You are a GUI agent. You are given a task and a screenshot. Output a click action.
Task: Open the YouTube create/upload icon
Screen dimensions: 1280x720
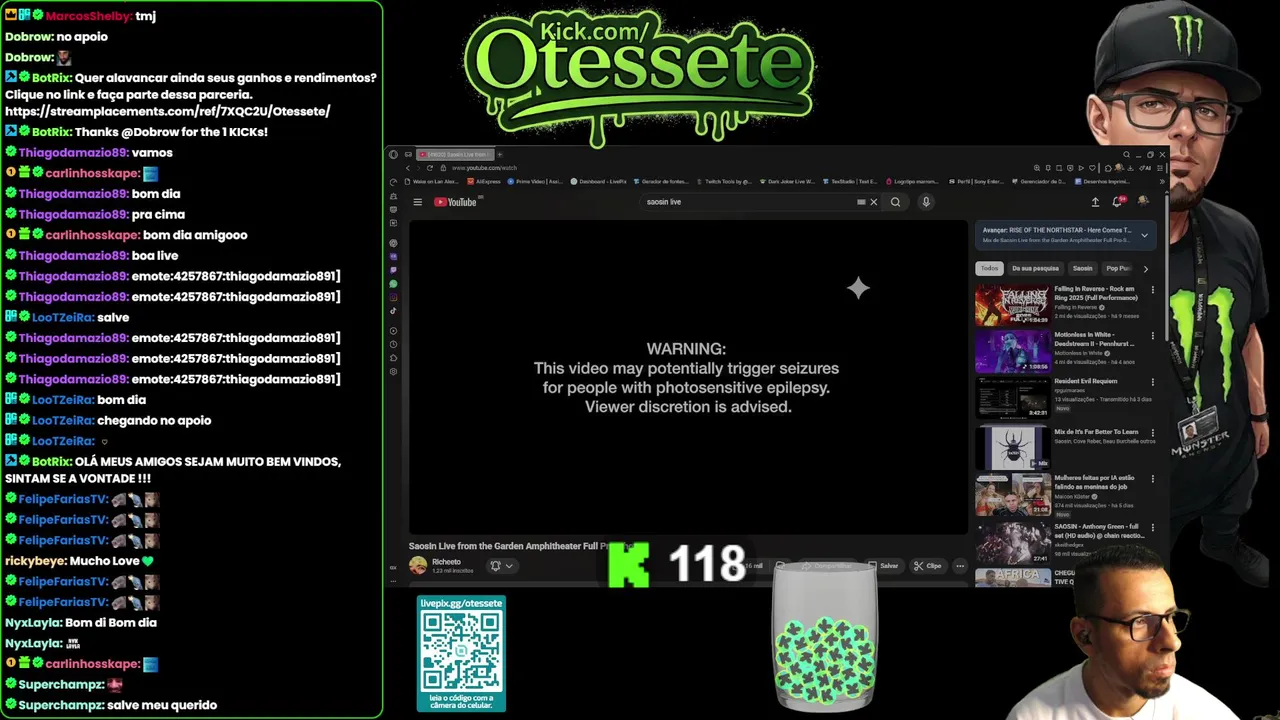[x=1095, y=202]
